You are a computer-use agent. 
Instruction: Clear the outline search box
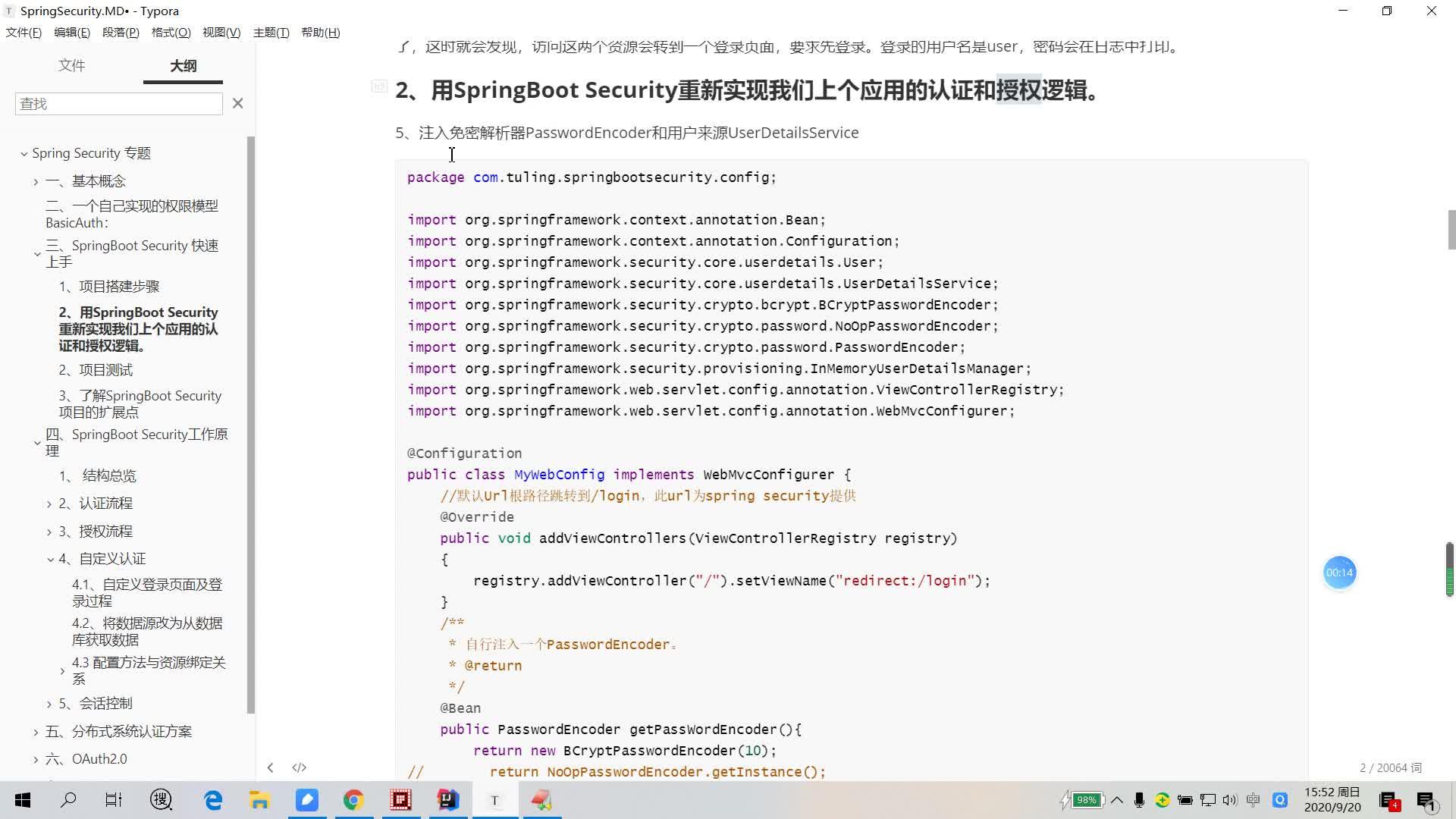tap(237, 103)
